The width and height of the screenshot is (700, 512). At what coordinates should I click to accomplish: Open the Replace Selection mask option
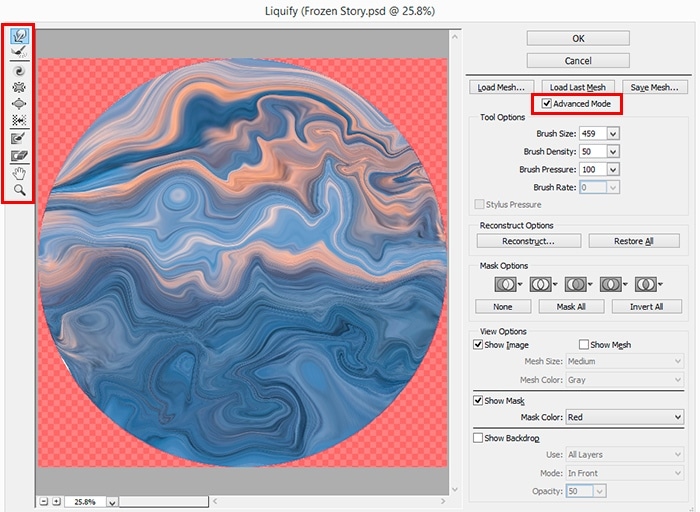(x=508, y=284)
